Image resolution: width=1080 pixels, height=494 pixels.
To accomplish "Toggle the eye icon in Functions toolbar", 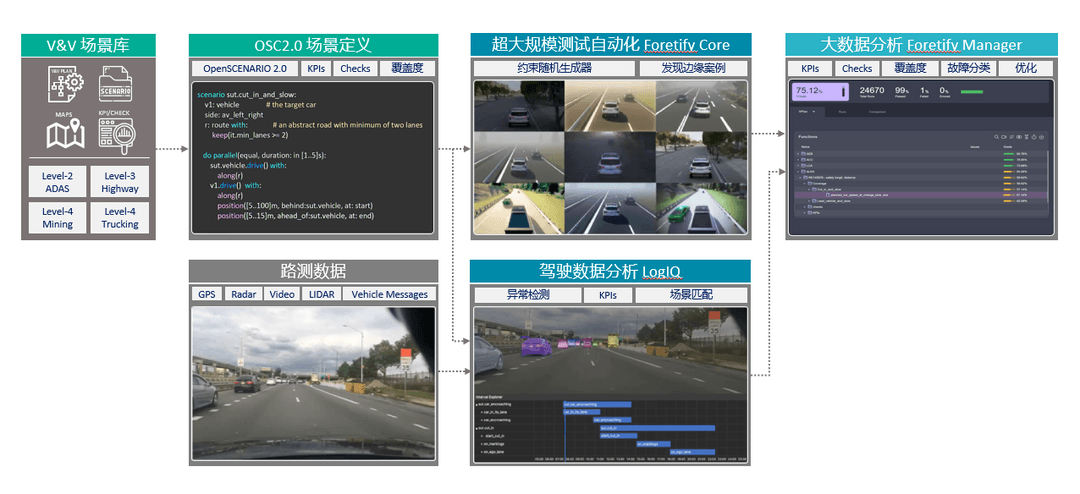I will pyautogui.click(x=1019, y=137).
